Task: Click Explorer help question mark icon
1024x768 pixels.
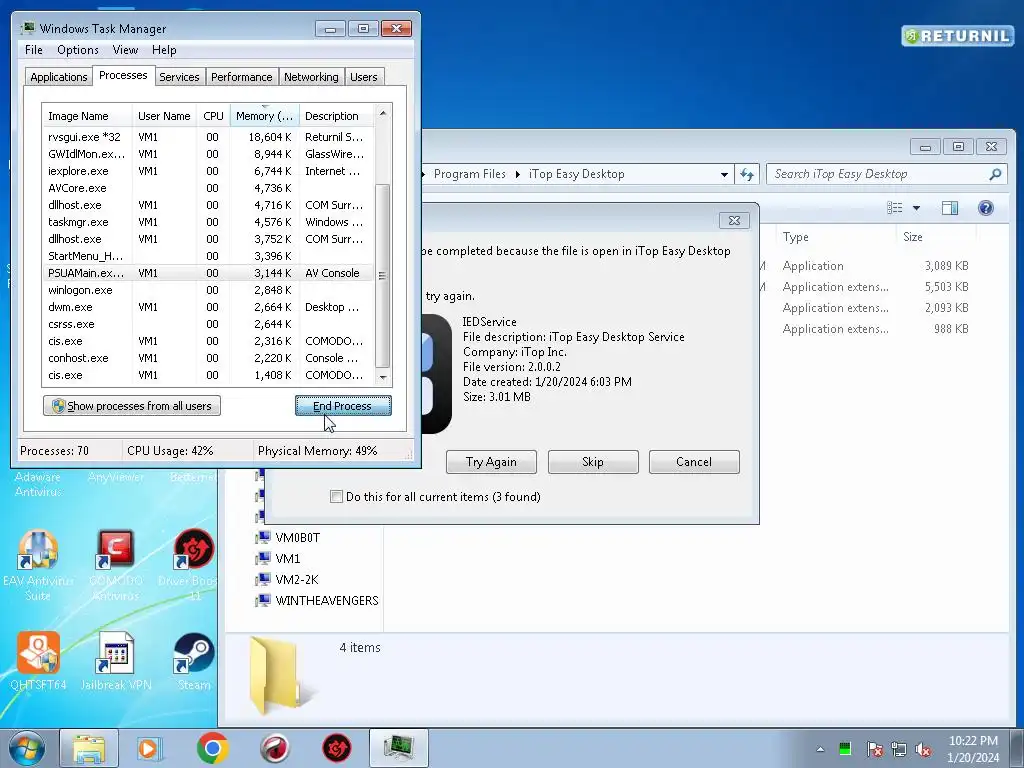Action: pos(985,208)
